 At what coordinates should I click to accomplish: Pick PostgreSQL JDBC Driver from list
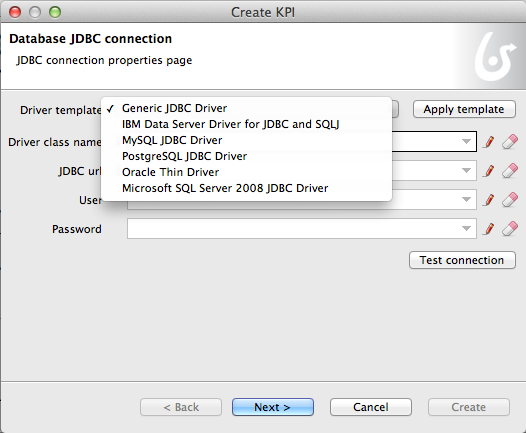point(246,156)
